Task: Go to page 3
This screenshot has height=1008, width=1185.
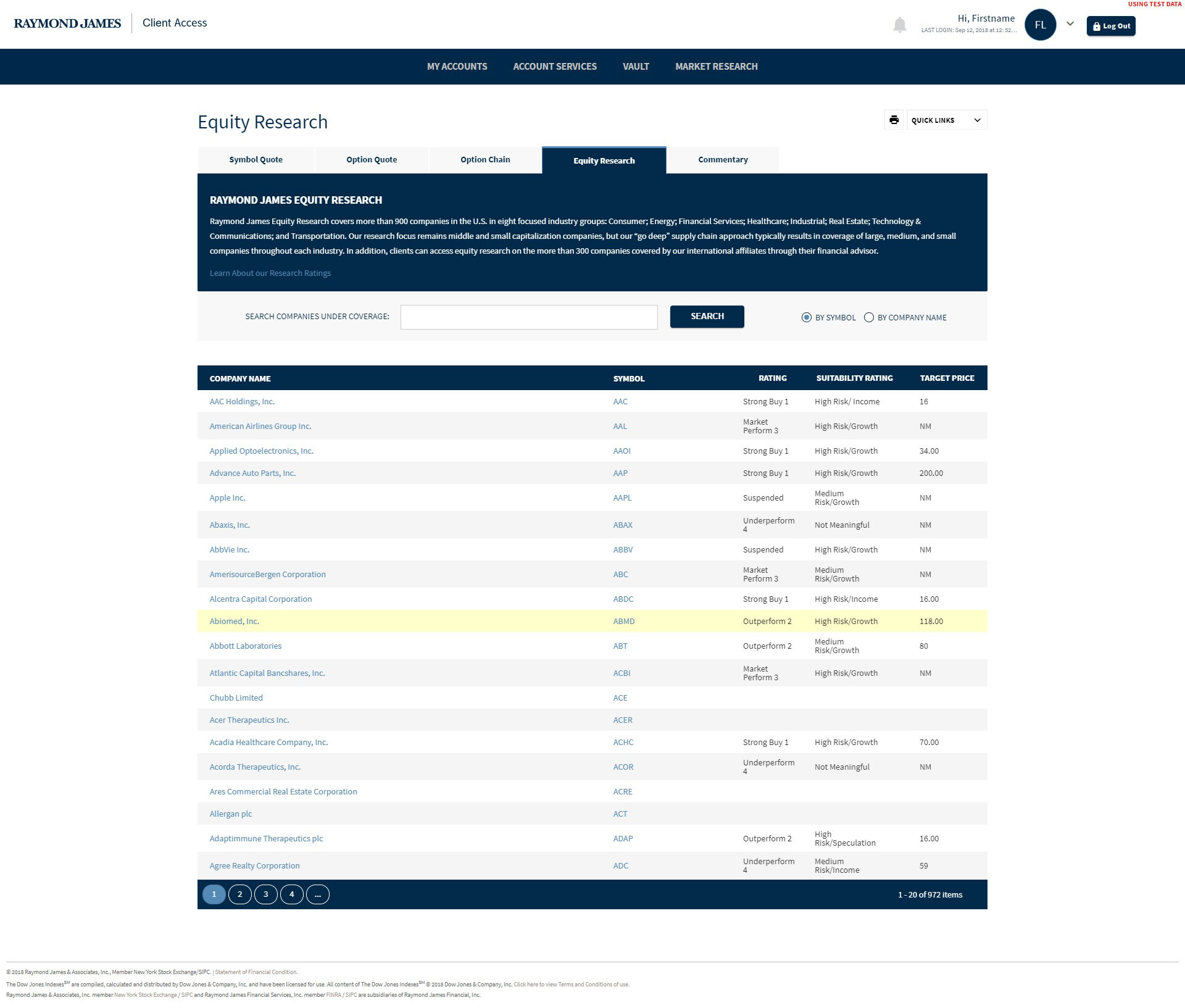Action: (266, 894)
